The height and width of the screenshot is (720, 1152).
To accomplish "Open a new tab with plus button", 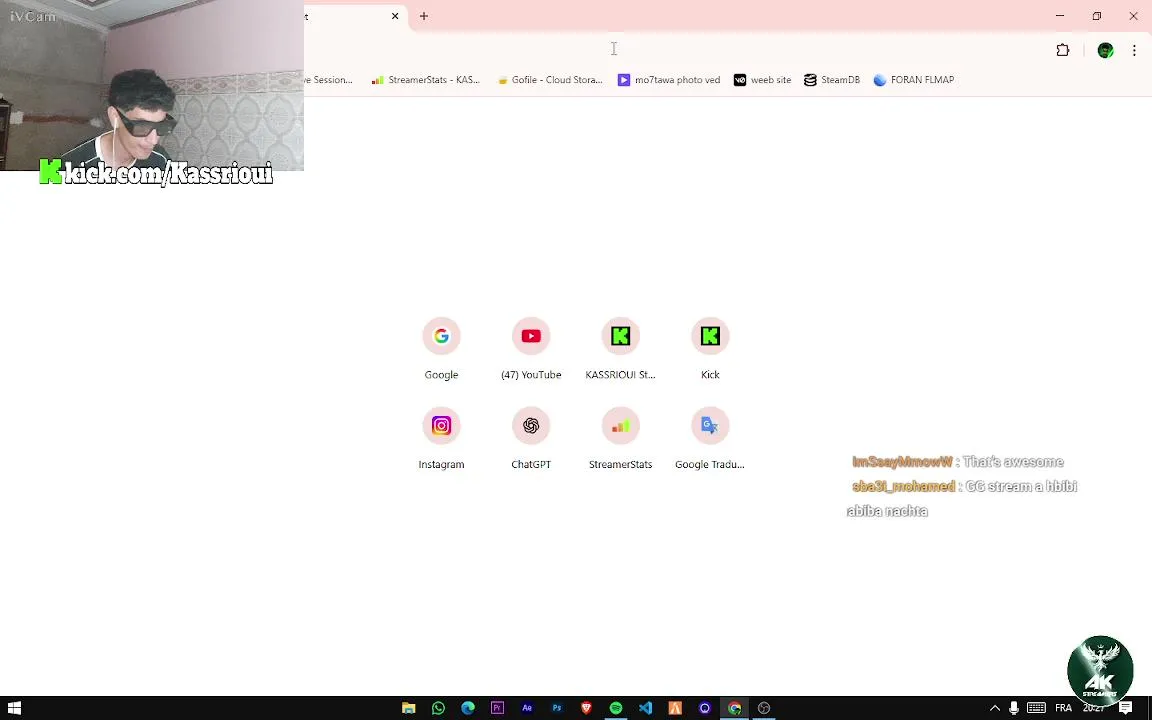I will tap(423, 16).
